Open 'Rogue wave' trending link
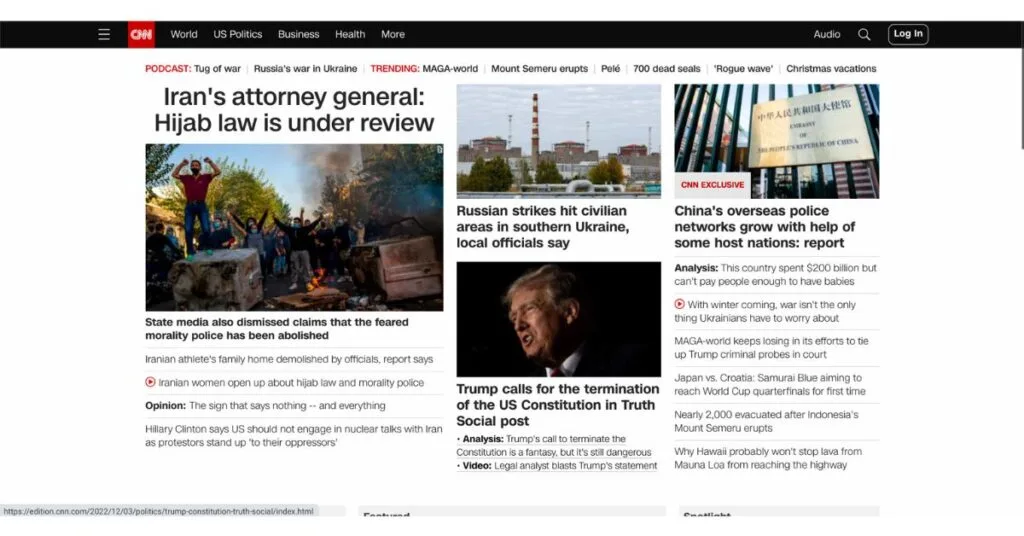 (x=743, y=69)
